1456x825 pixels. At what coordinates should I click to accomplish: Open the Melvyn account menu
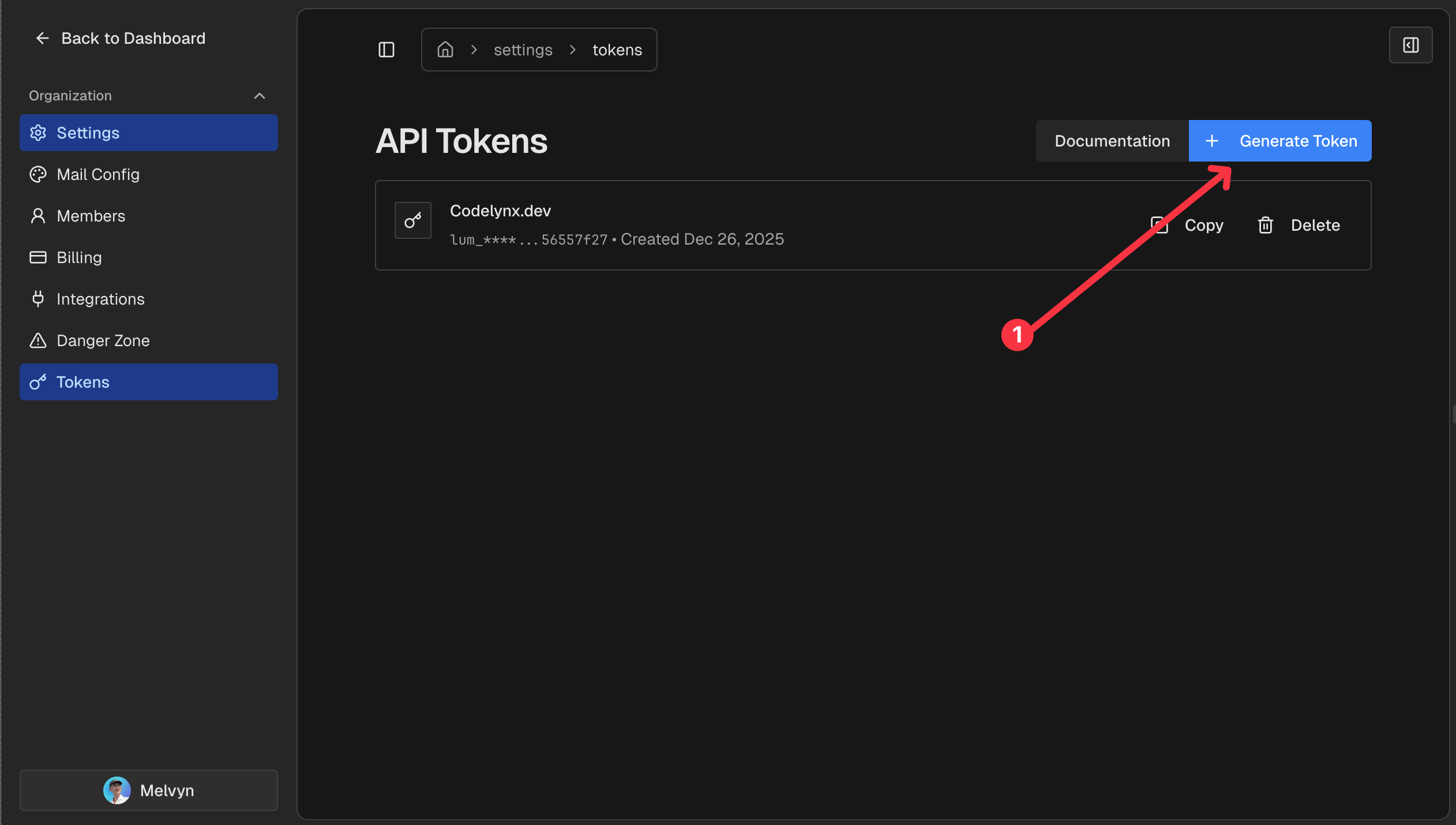pyautogui.click(x=149, y=790)
